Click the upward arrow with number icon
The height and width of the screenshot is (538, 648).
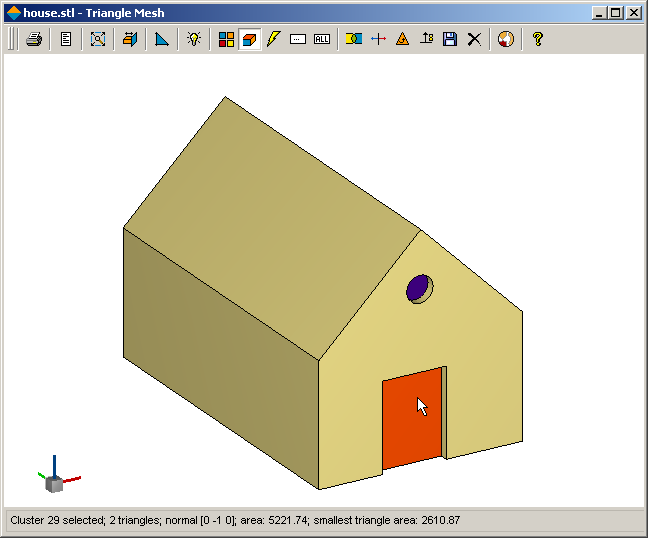click(x=426, y=39)
